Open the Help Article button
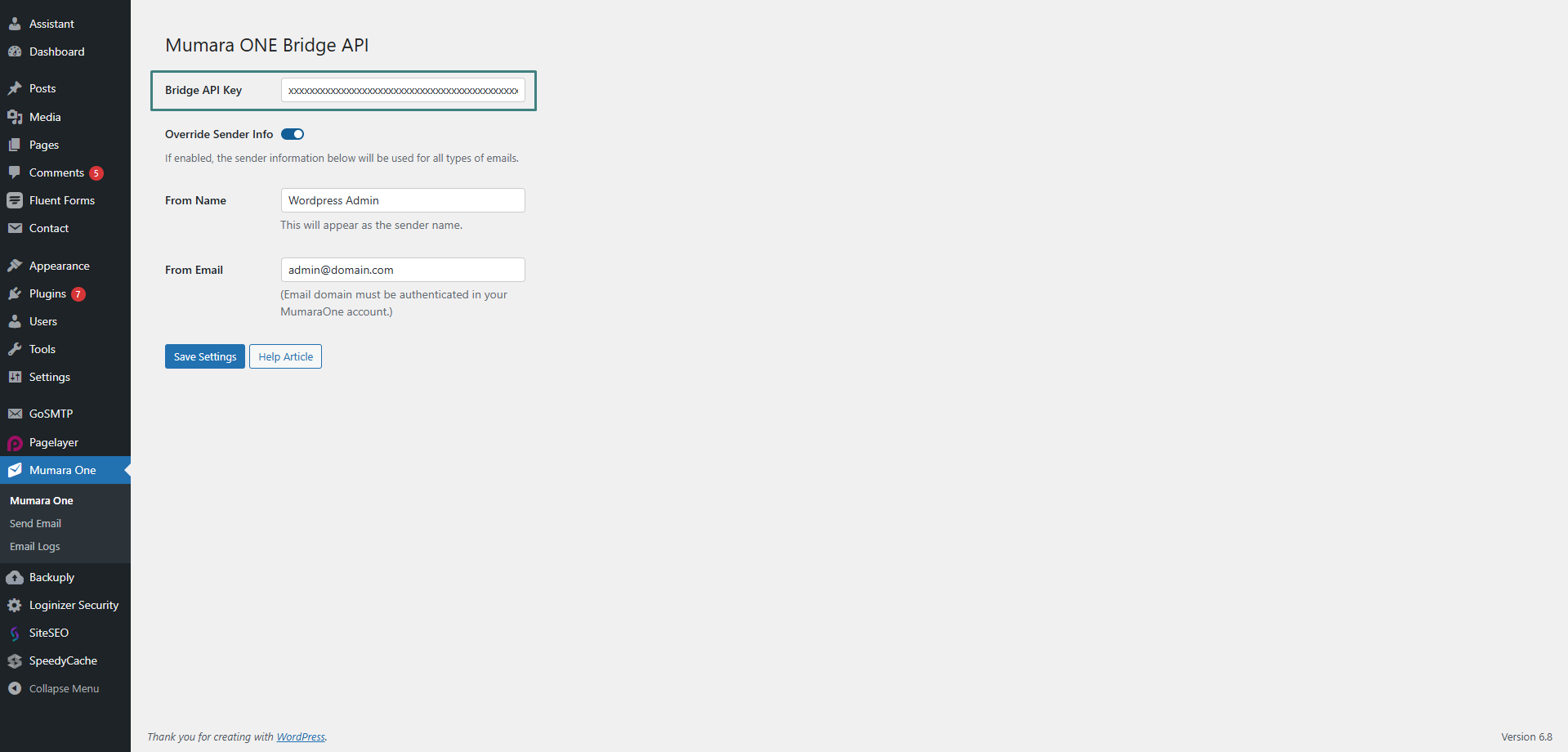The height and width of the screenshot is (752, 1568). pos(285,356)
